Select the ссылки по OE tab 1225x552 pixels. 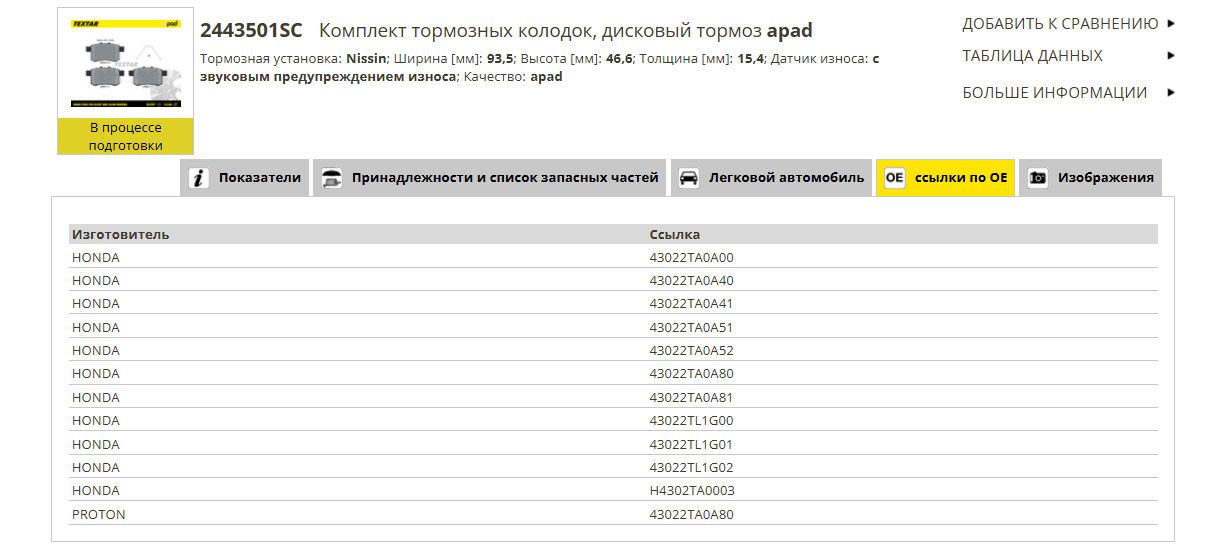[x=946, y=178]
